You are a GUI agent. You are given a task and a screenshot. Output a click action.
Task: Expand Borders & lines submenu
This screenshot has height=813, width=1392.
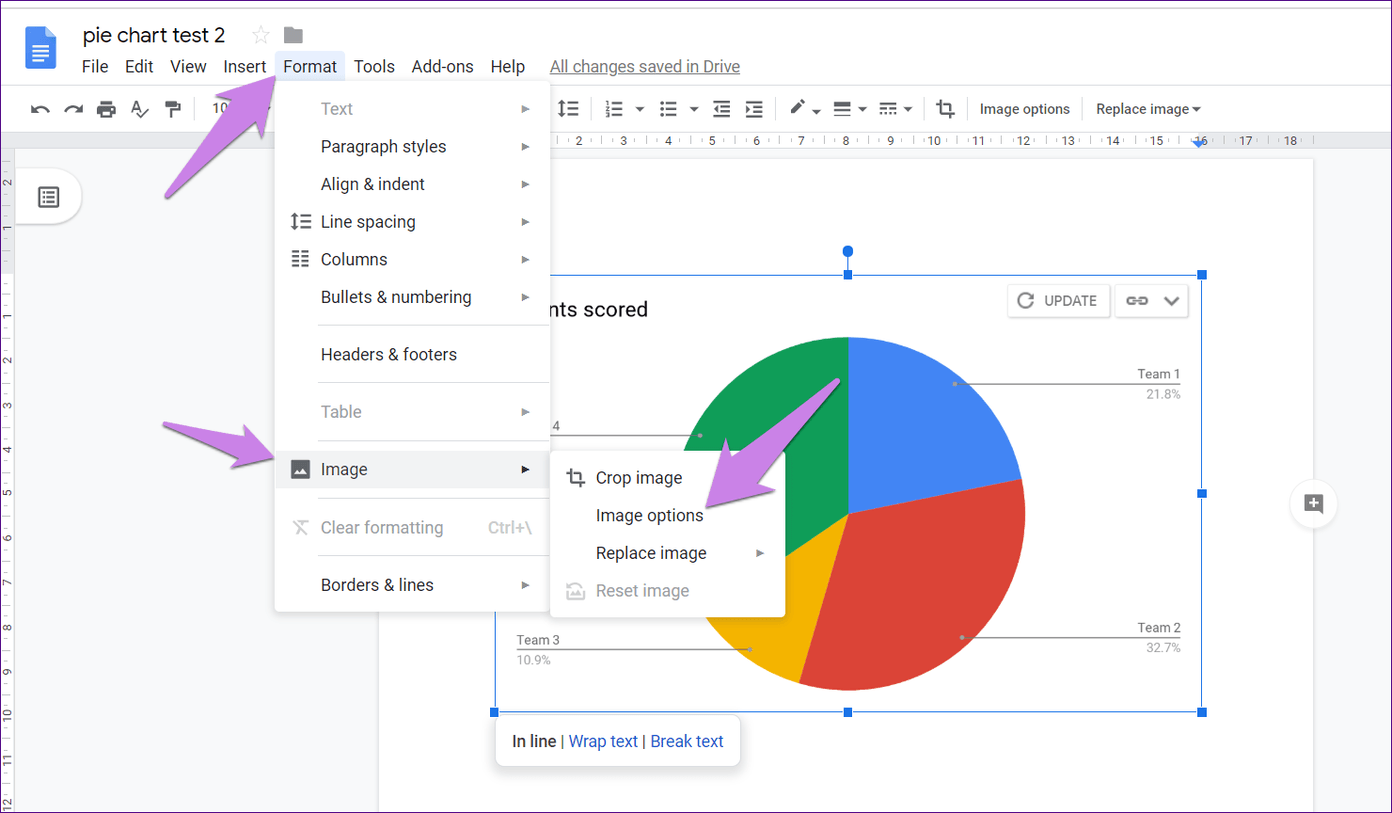pos(412,585)
